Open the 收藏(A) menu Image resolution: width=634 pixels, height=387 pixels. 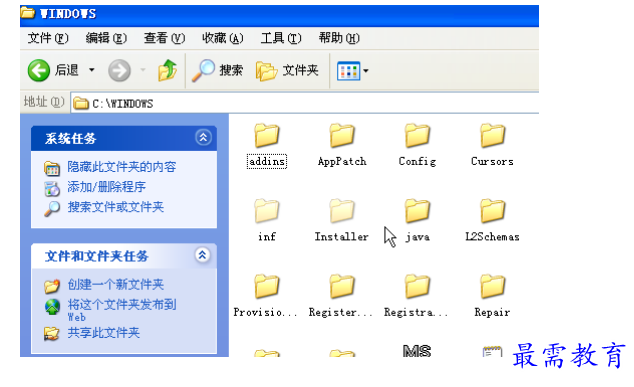pyautogui.click(x=223, y=38)
